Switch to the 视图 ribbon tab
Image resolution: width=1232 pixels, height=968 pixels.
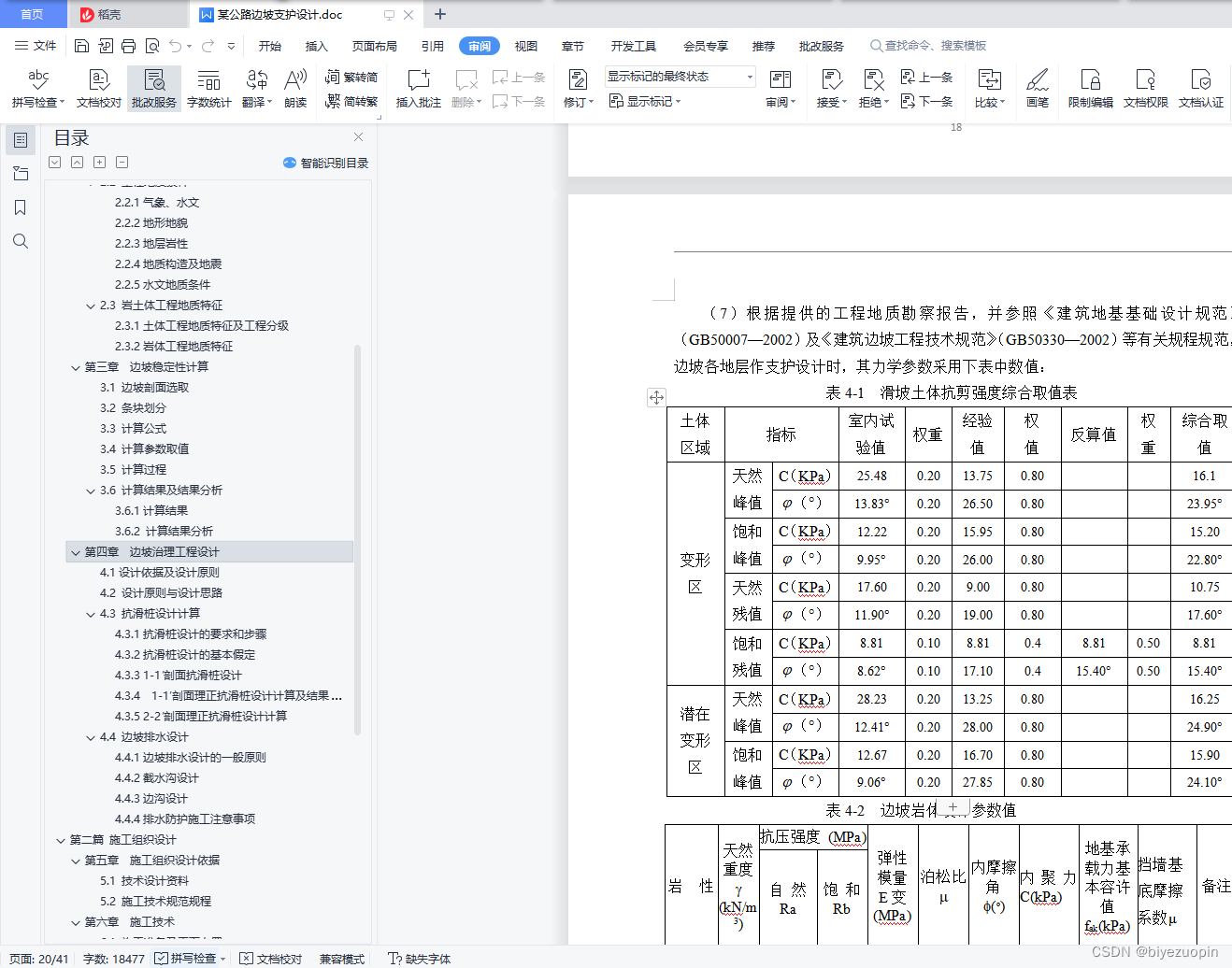[x=526, y=46]
